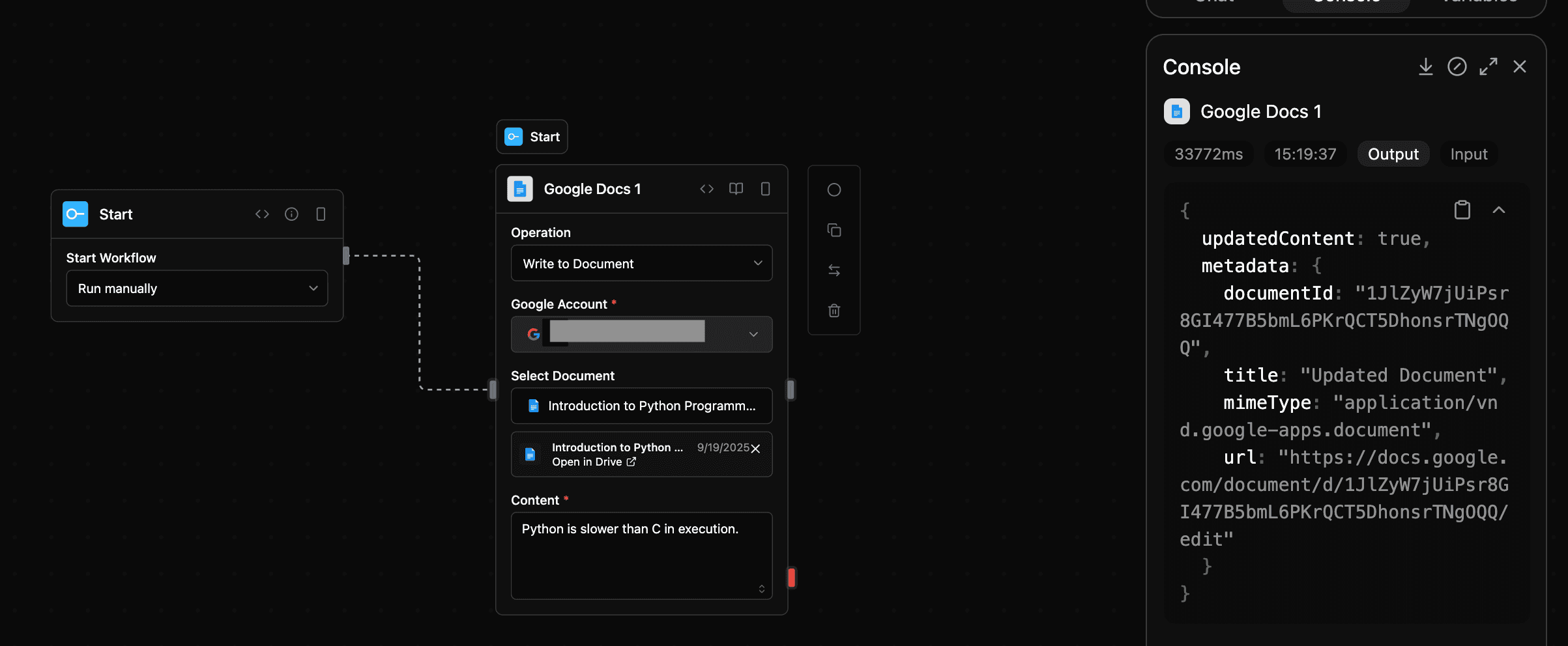The width and height of the screenshot is (1568, 646).
Task: Expand the Console panel to fullscreen
Action: tap(1488, 66)
